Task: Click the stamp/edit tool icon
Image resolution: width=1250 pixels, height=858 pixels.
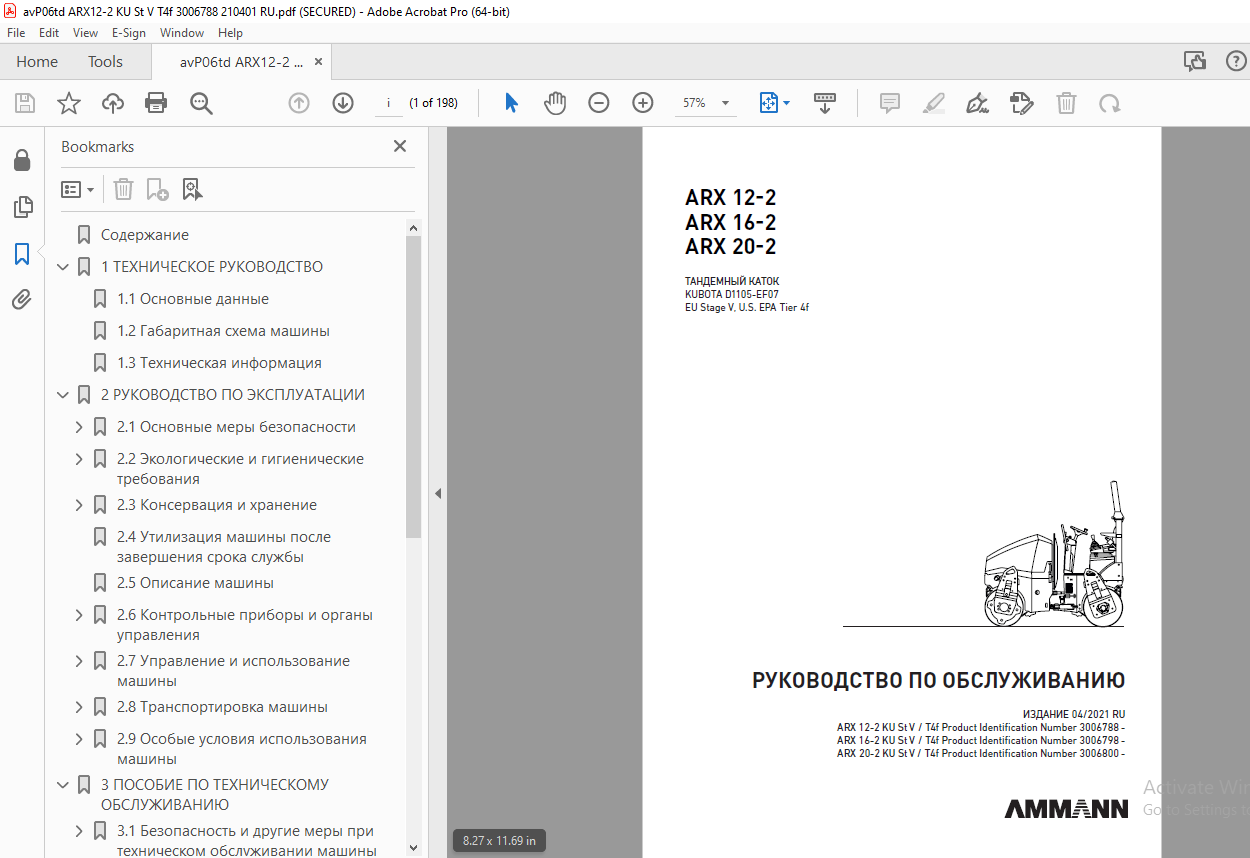Action: click(x=1021, y=103)
